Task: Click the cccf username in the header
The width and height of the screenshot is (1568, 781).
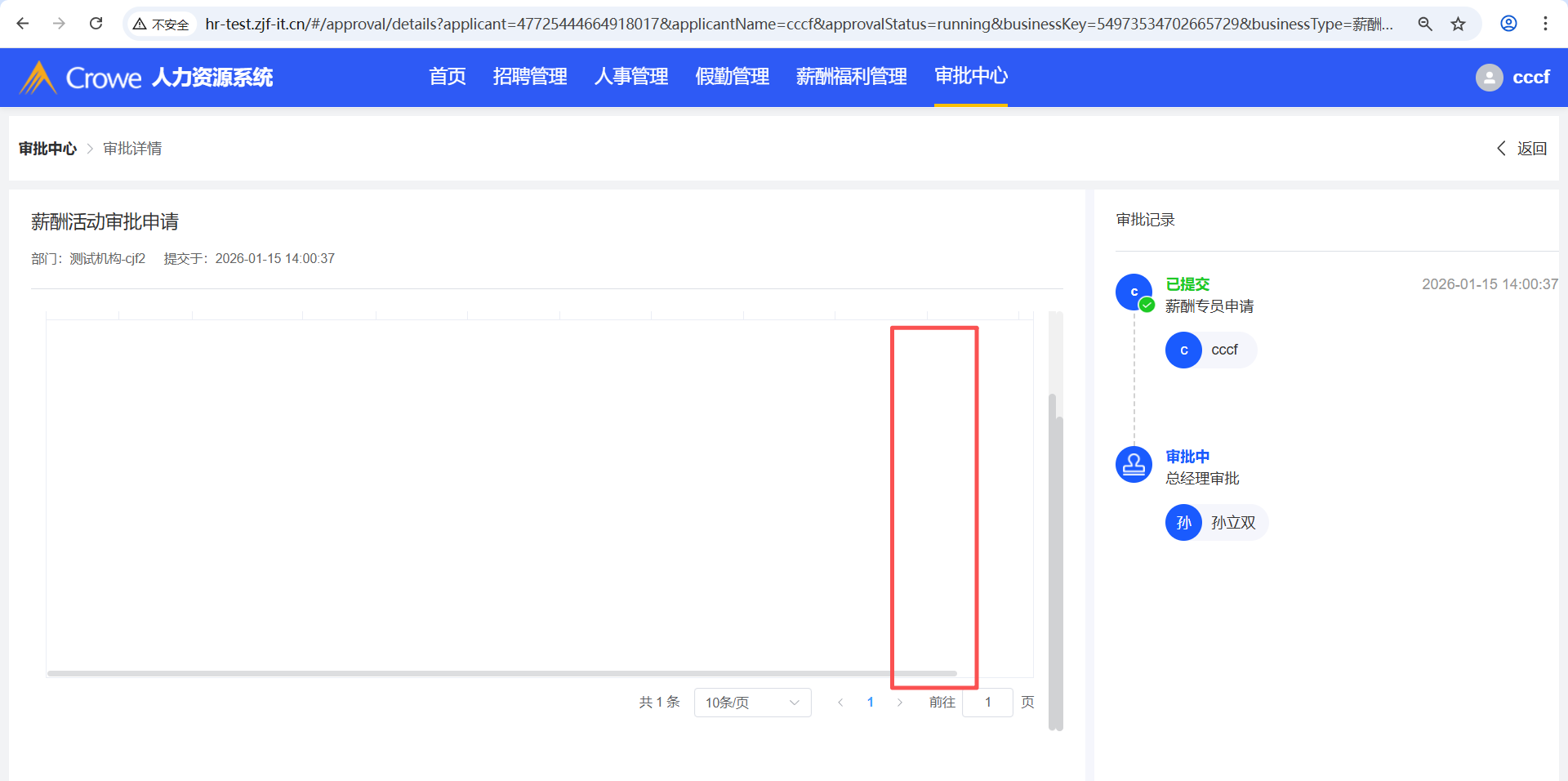Action: (x=1531, y=78)
